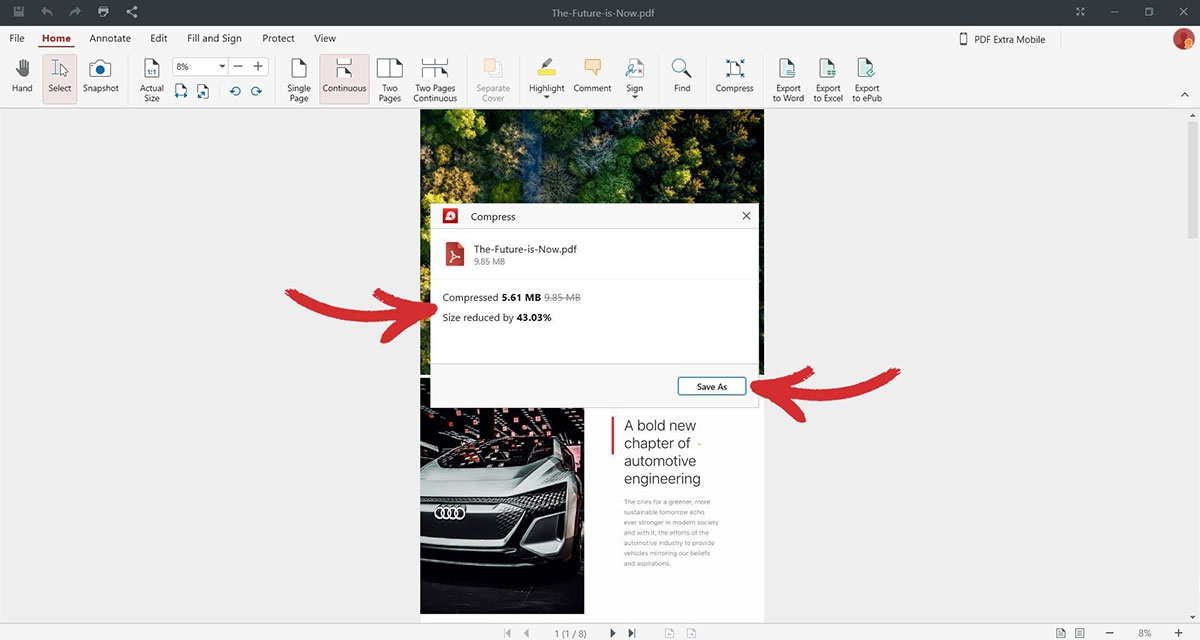Set zoom to Actual Size
The image size is (1200, 640).
point(152,80)
